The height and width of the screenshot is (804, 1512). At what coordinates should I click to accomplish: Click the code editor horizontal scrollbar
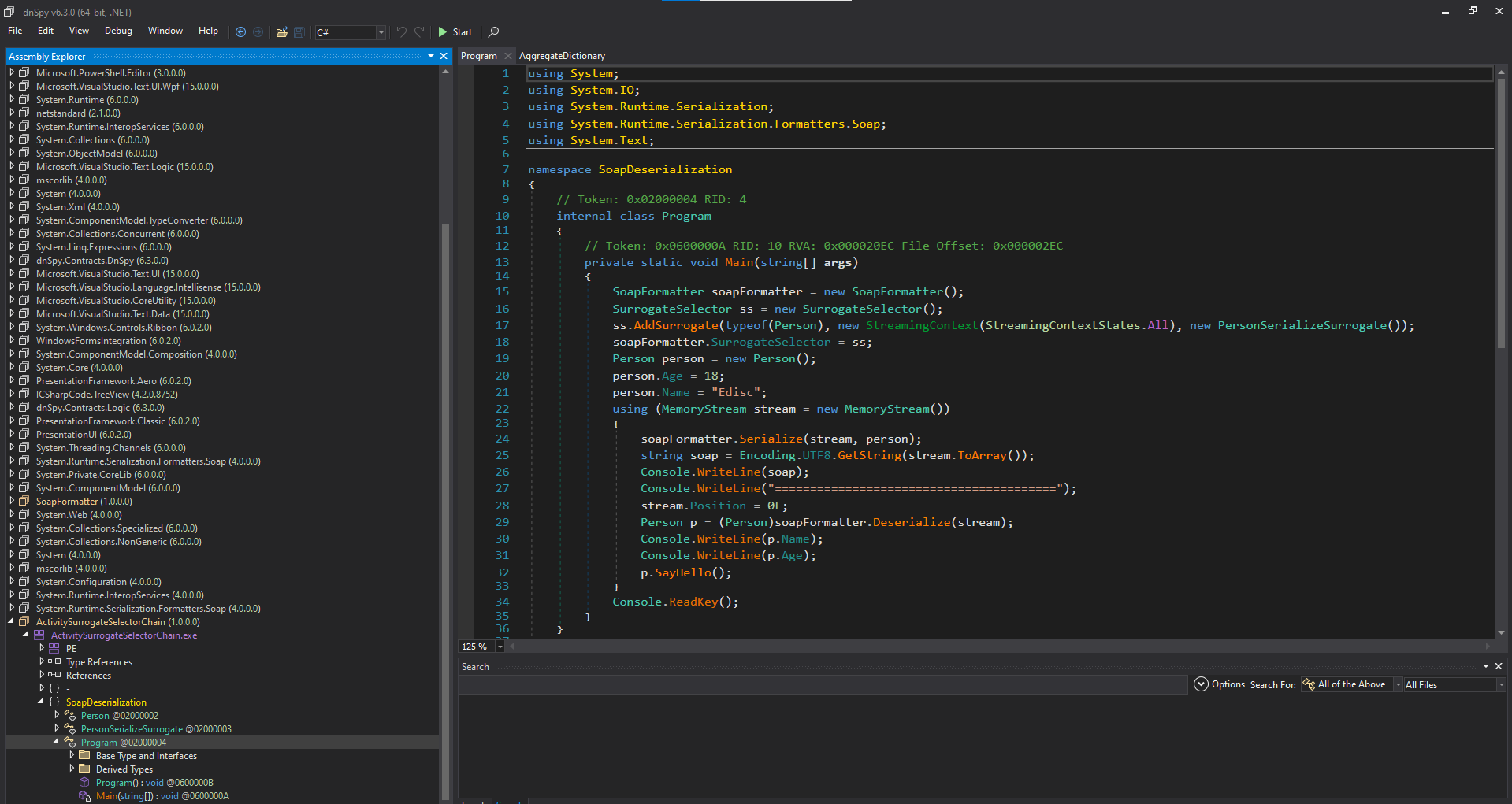tap(998, 647)
